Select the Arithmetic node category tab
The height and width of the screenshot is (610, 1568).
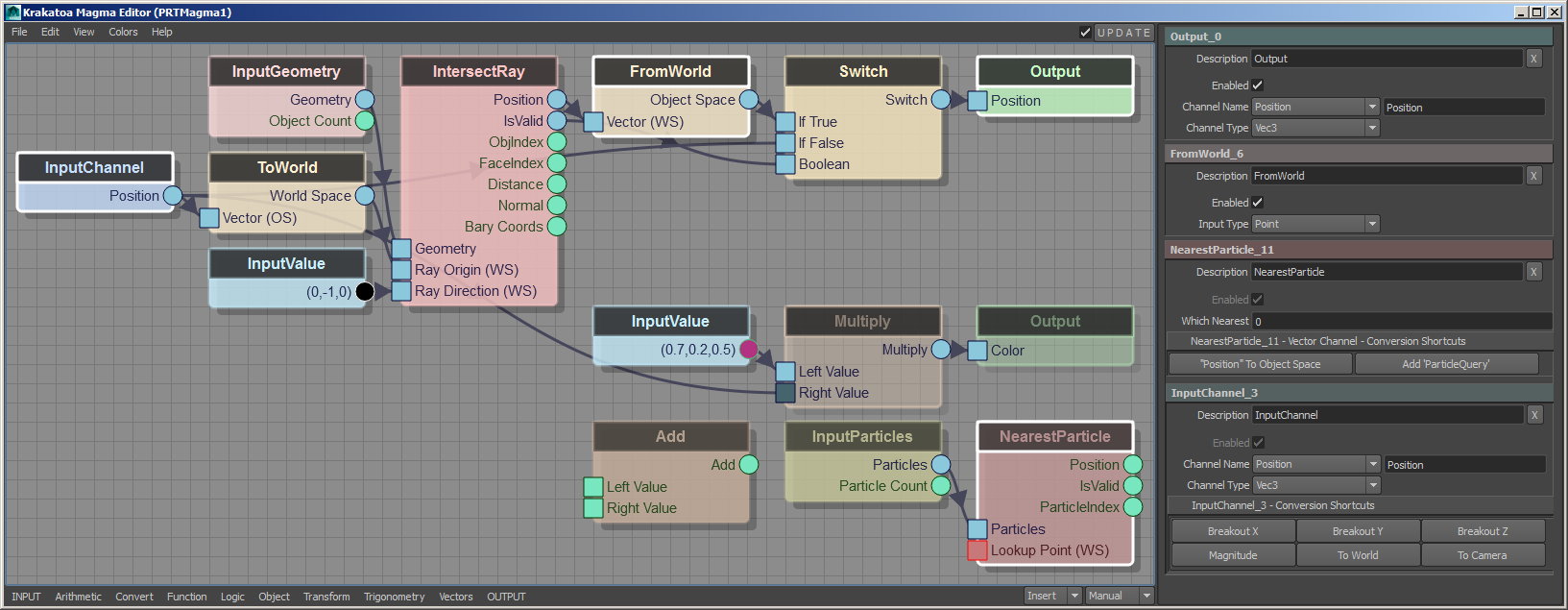pyautogui.click(x=78, y=597)
